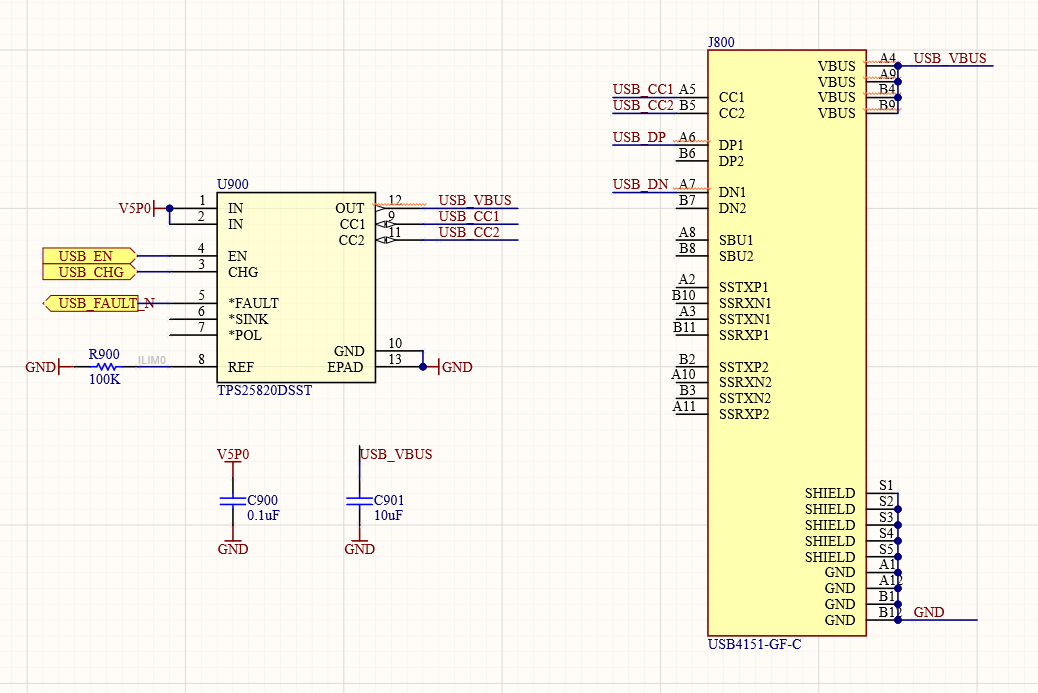Viewport: 1038px width, 693px height.
Task: Click the R900 designator text
Action: click(104, 354)
